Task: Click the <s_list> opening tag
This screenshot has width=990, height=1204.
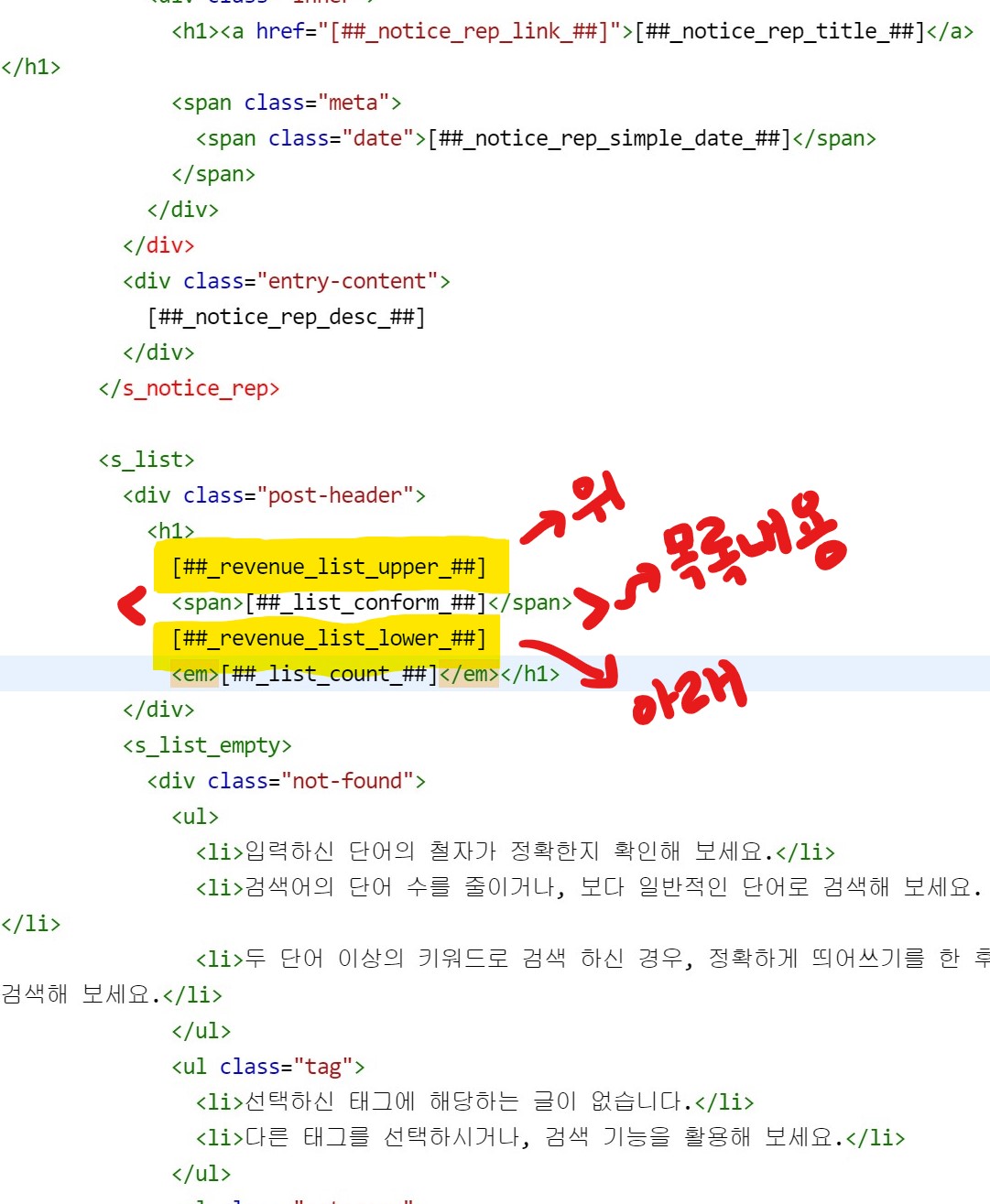Action: click(147, 460)
